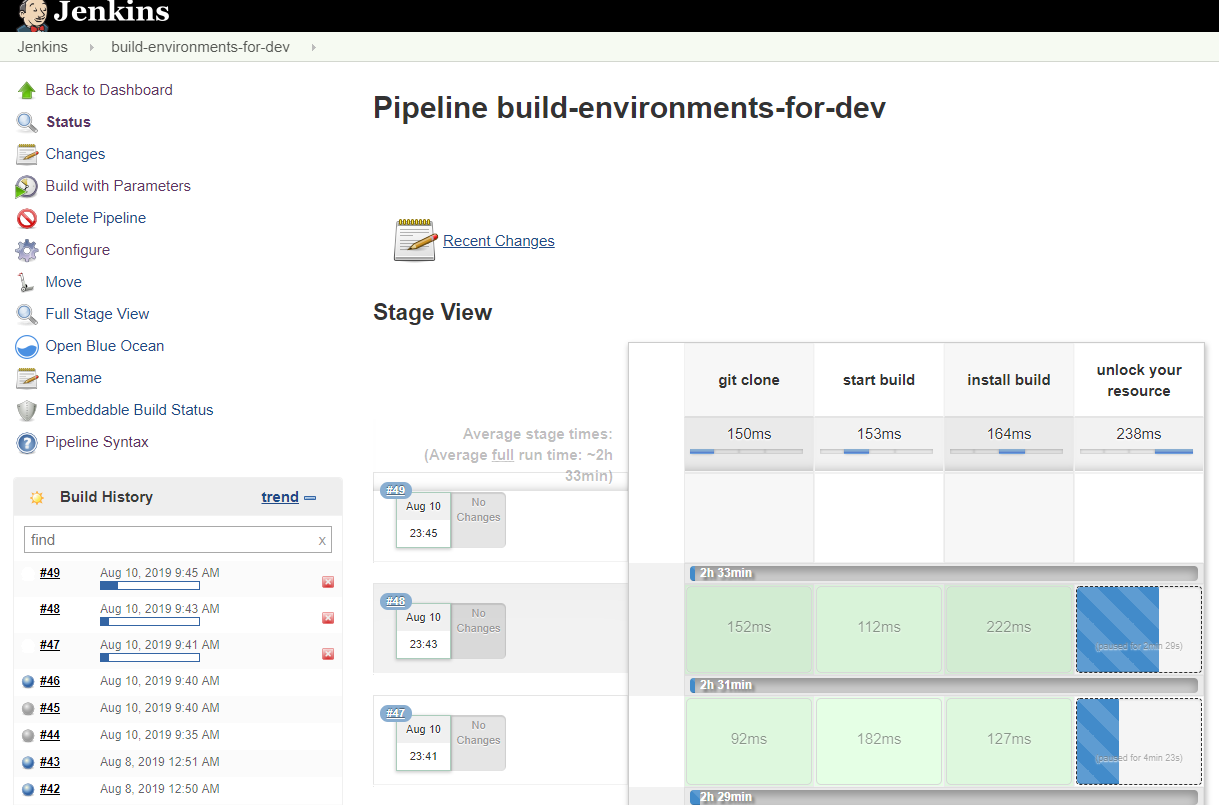Abort build #47 using red cancel icon

tap(328, 654)
